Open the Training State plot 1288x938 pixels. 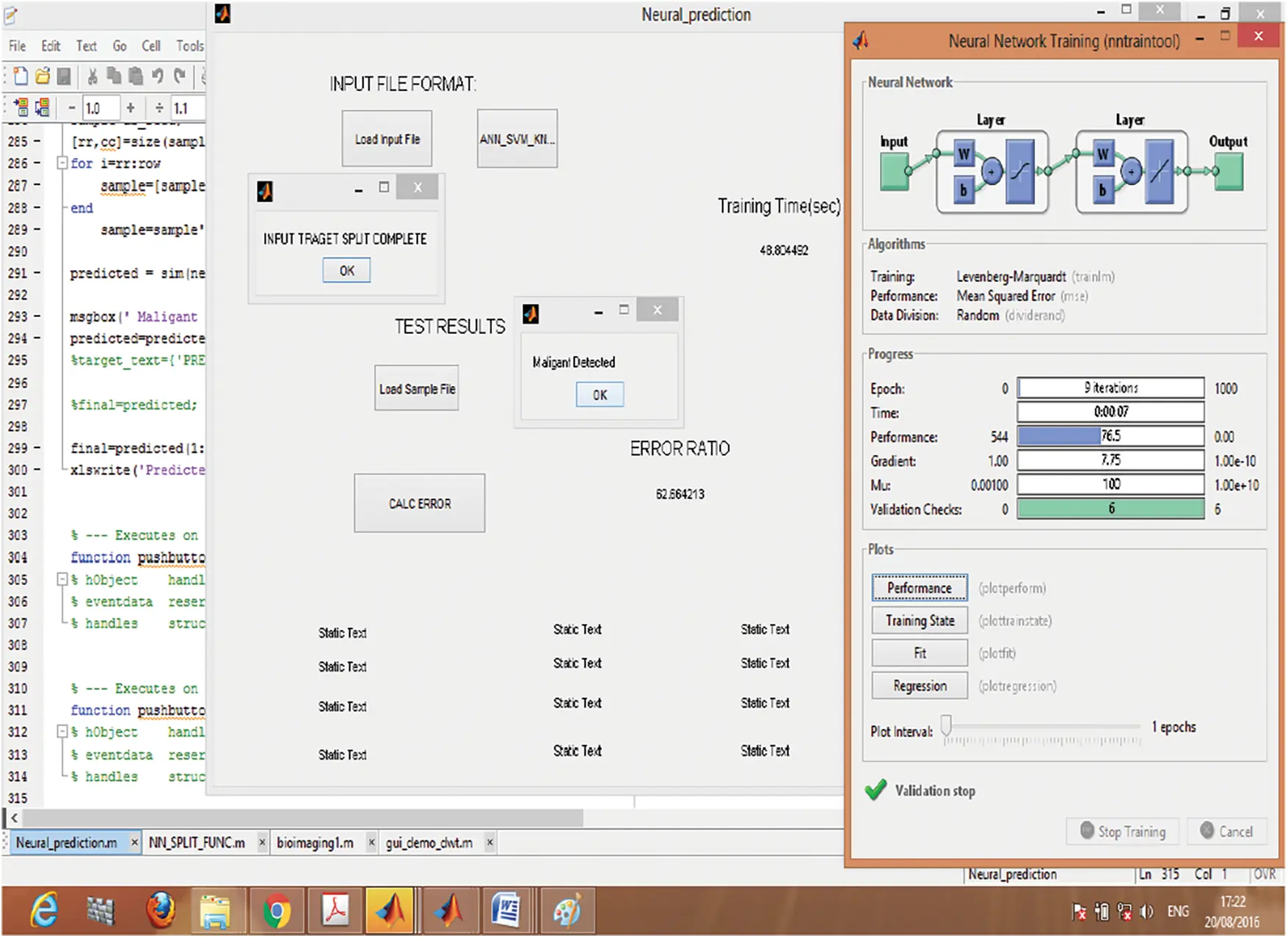pyautogui.click(x=920, y=621)
